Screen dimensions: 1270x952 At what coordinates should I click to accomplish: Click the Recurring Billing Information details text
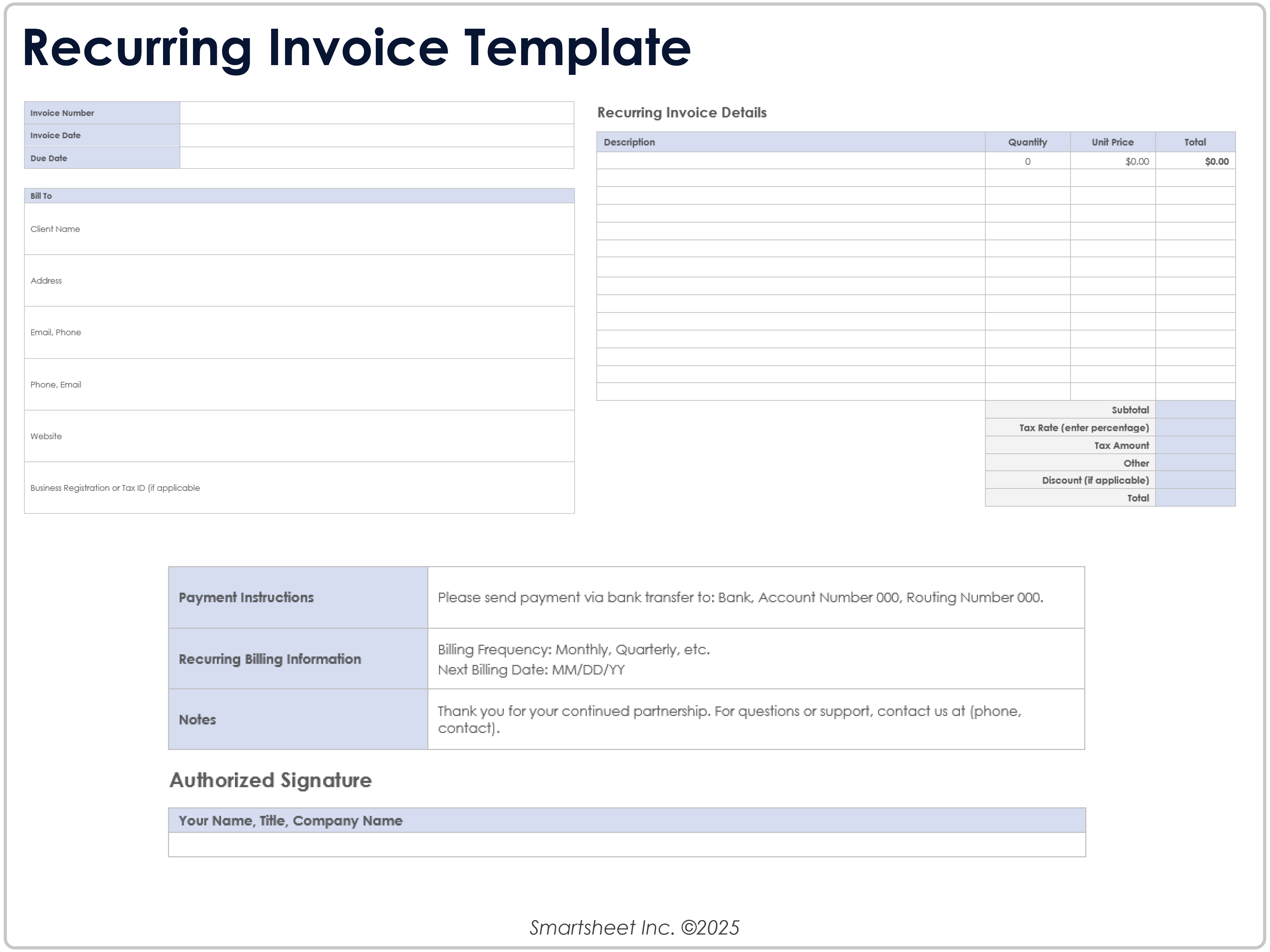point(758,659)
